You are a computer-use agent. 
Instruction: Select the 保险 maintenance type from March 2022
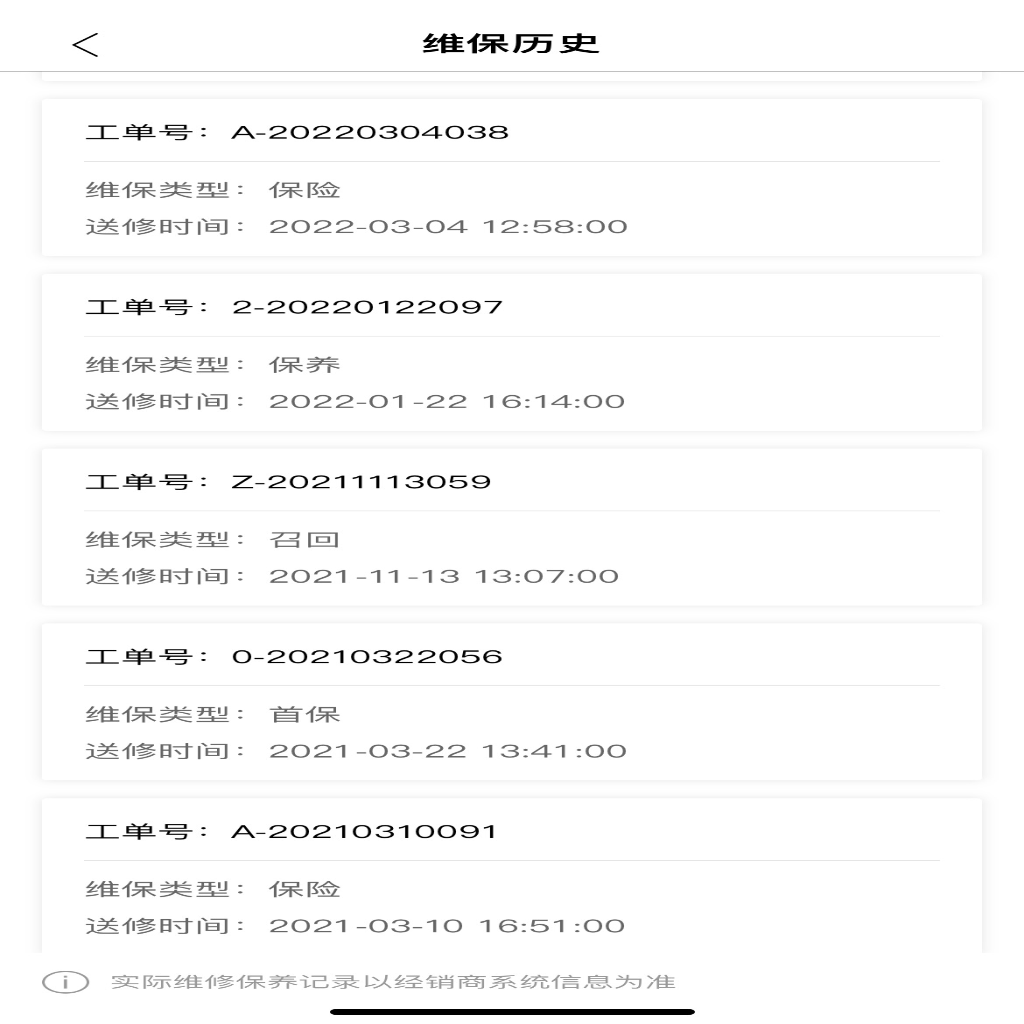point(305,190)
